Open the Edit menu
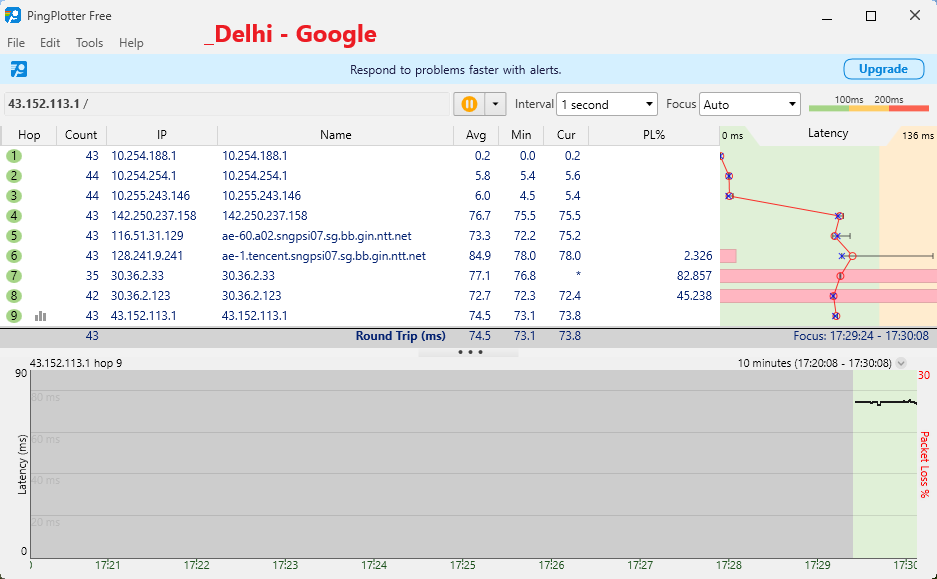The height and width of the screenshot is (579, 937). tap(50, 42)
